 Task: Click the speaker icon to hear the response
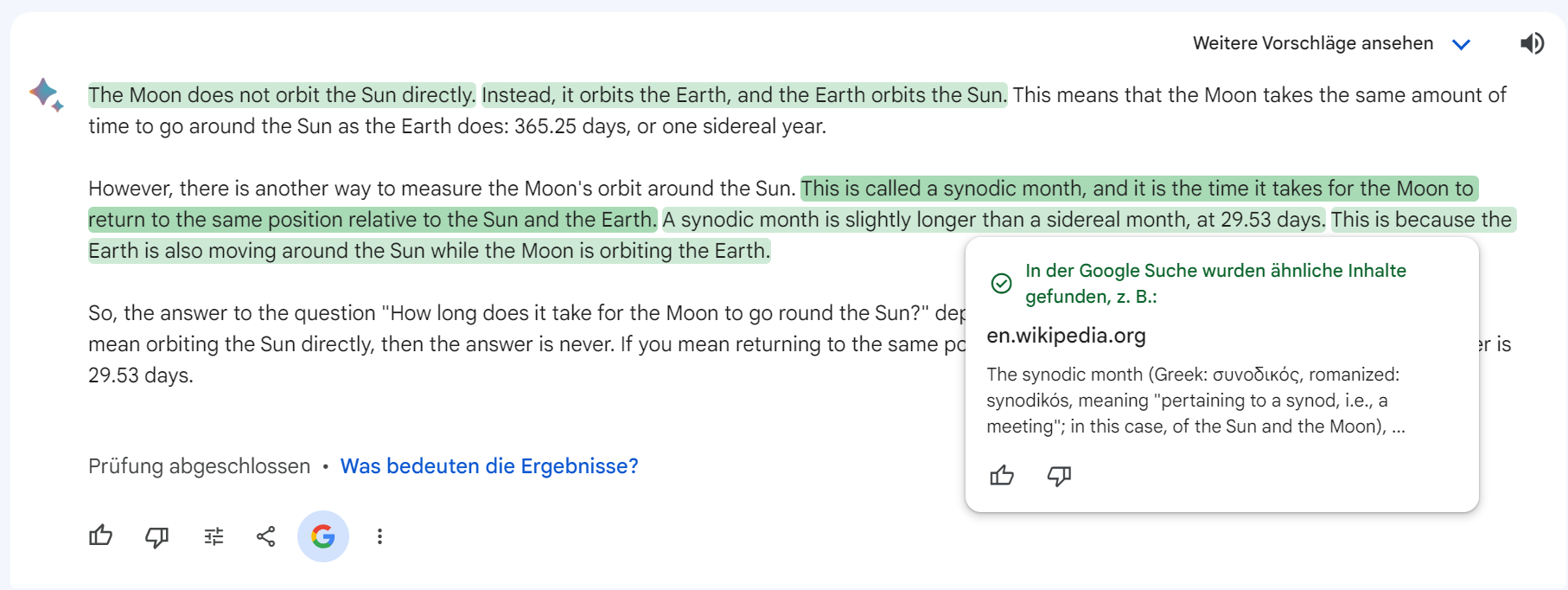(x=1532, y=42)
